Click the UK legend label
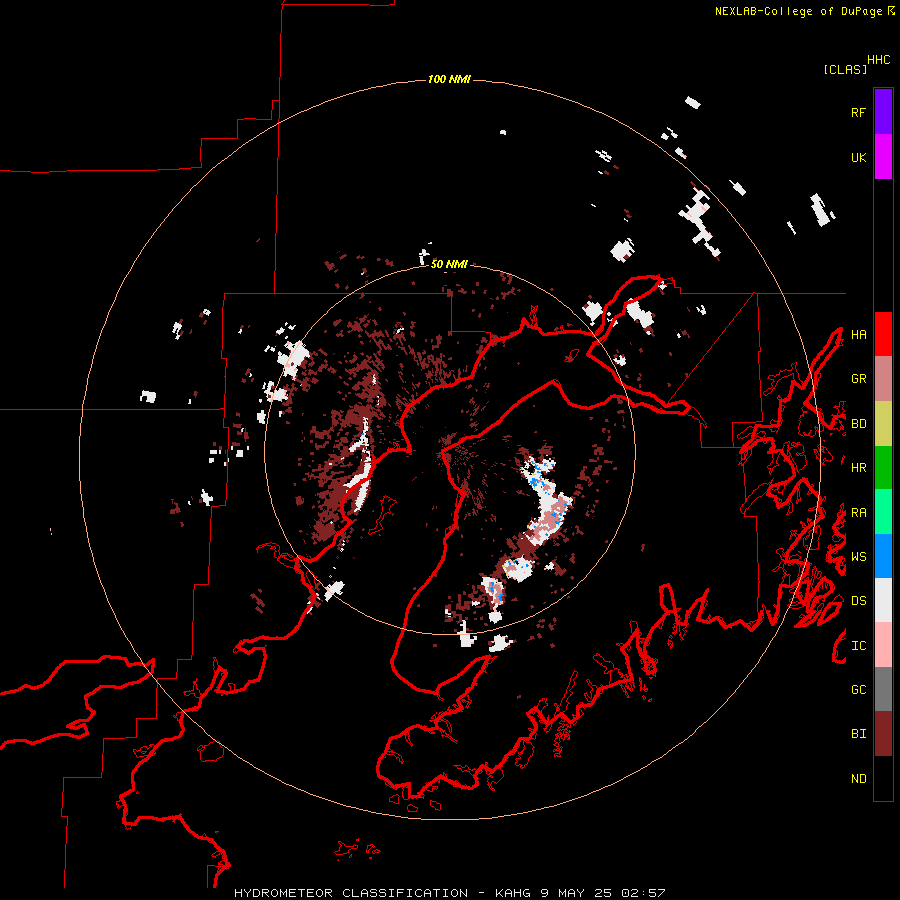 point(858,157)
